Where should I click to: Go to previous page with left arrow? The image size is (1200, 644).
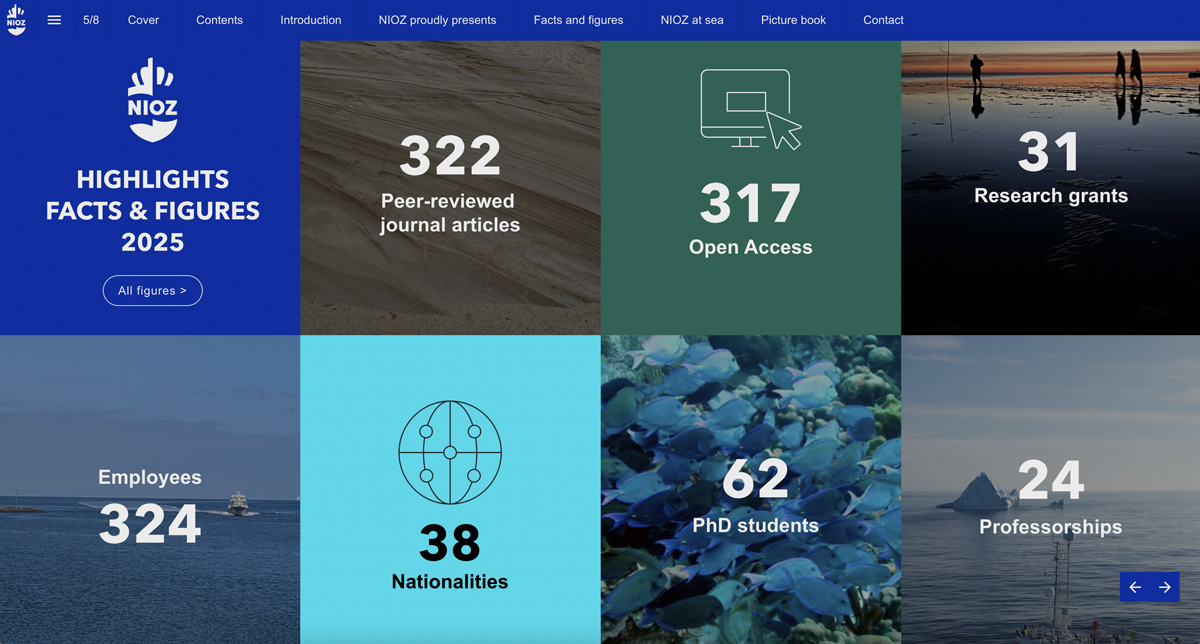(1135, 587)
